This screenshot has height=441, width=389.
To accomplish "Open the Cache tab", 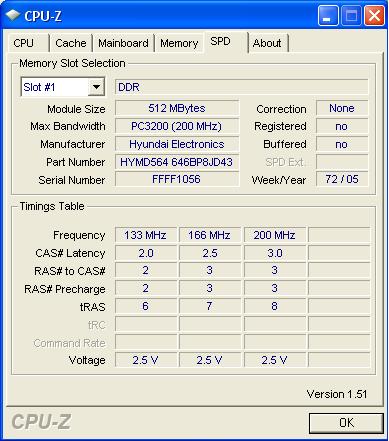I will pyautogui.click(x=71, y=43).
